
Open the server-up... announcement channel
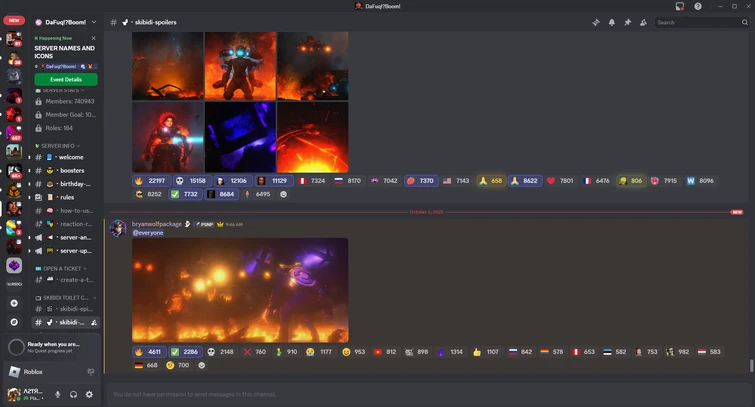[x=66, y=251]
